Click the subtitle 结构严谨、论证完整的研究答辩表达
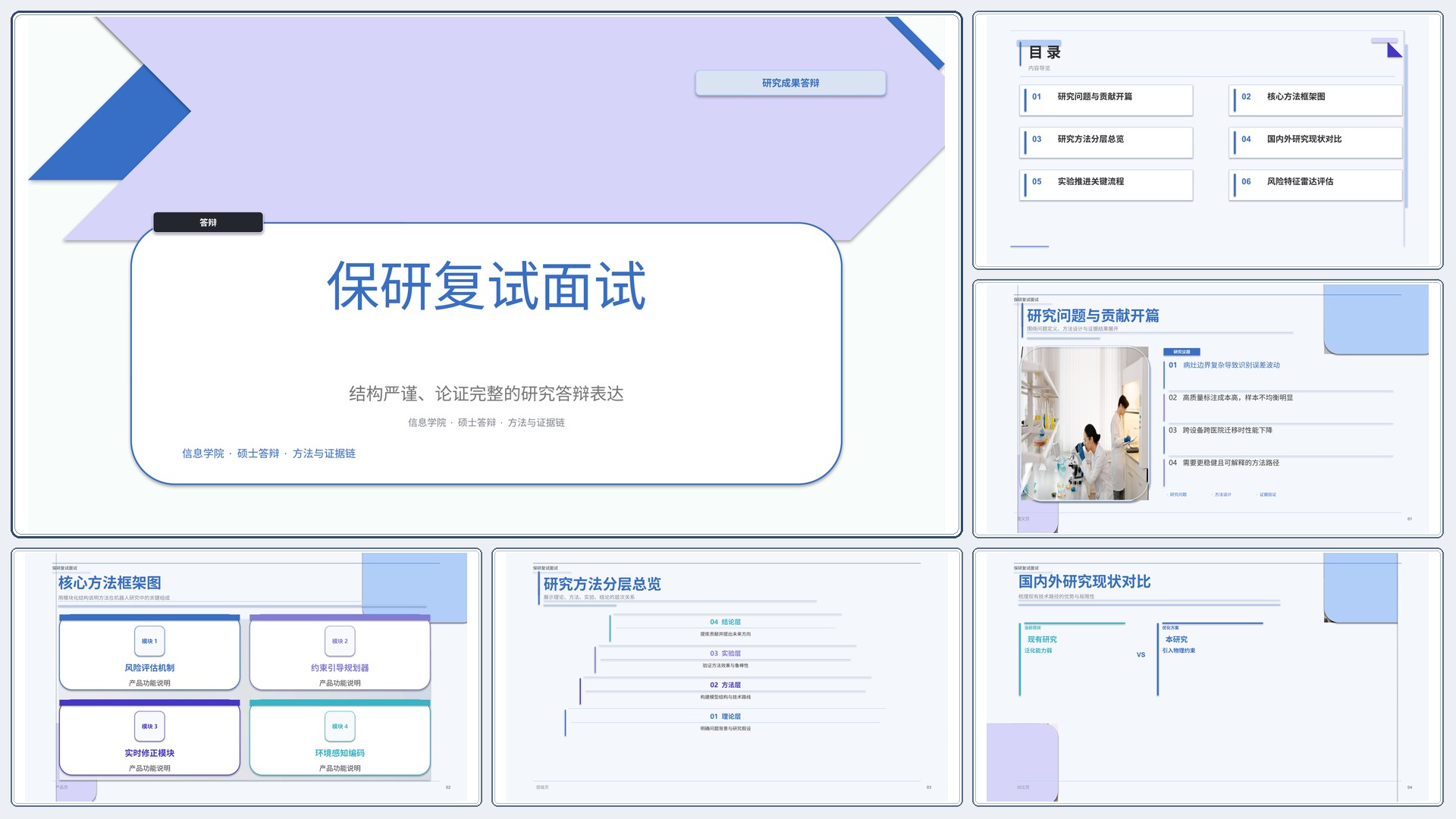The image size is (1456, 819). click(486, 394)
